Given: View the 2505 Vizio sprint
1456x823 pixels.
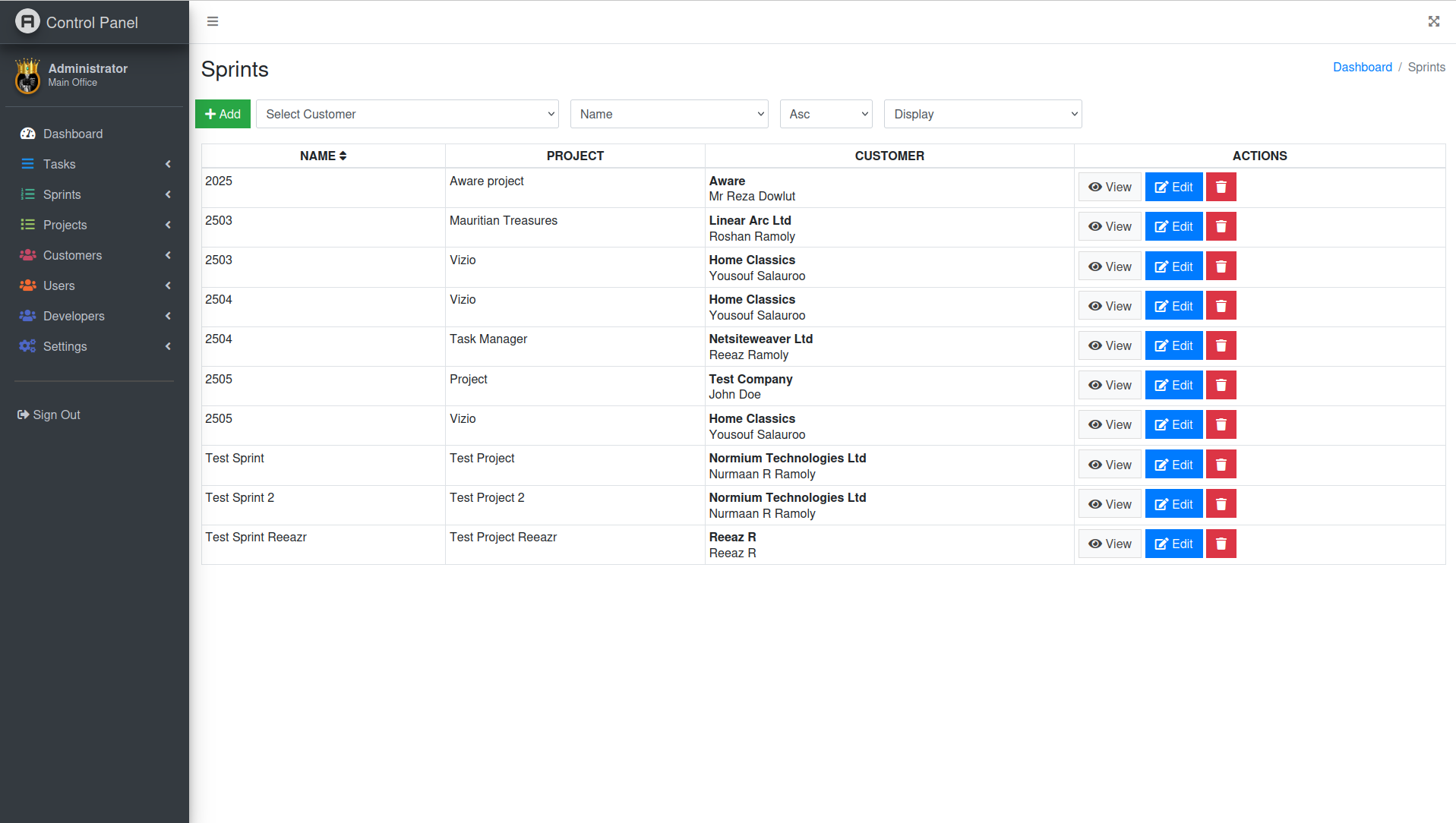Looking at the screenshot, I should (x=1110, y=424).
